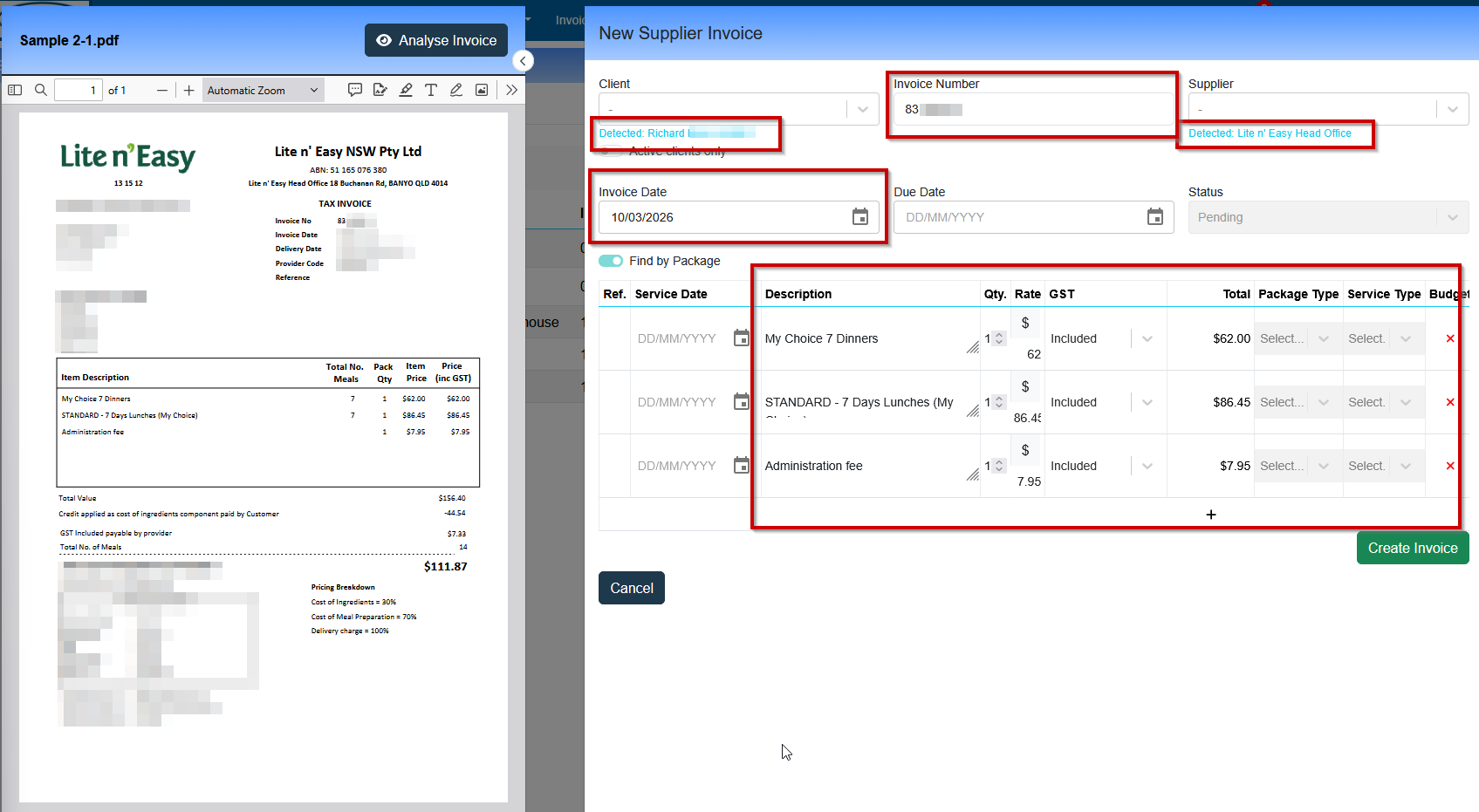Screen dimensions: 1479x812
Task: Cancel the new supplier invoice
Action: pos(632,588)
